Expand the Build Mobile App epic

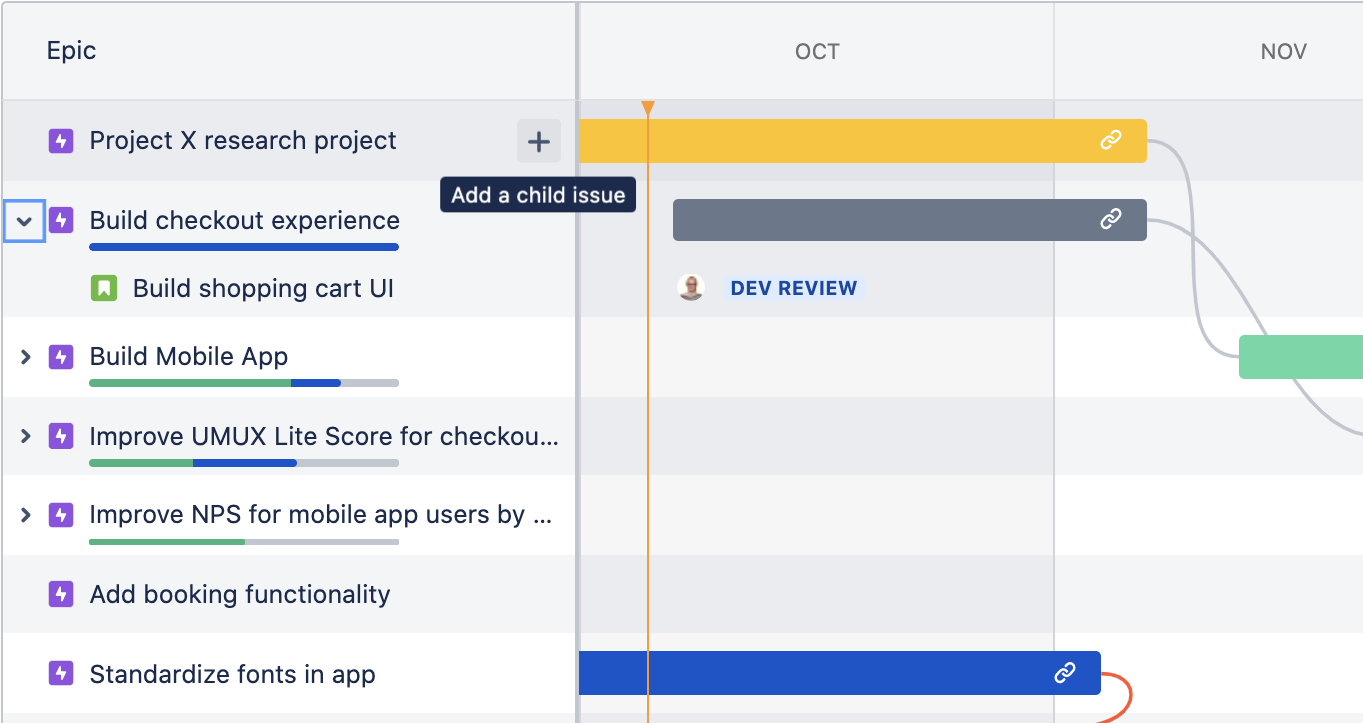[24, 357]
